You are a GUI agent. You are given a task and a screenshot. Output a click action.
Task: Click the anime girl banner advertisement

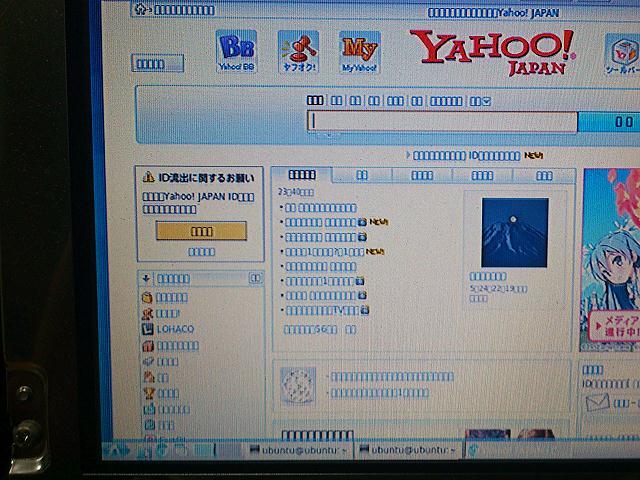(x=611, y=260)
